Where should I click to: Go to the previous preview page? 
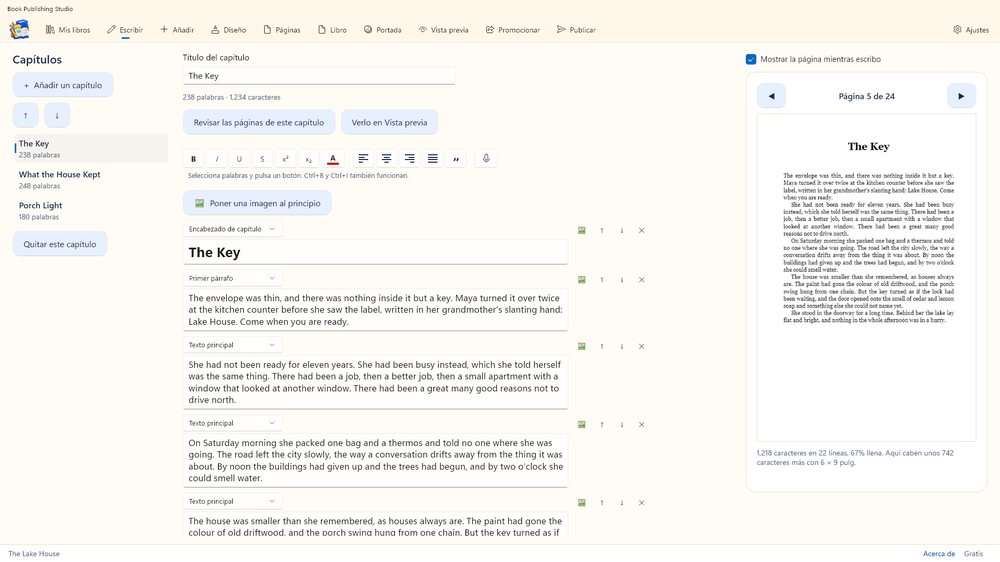[771, 96]
